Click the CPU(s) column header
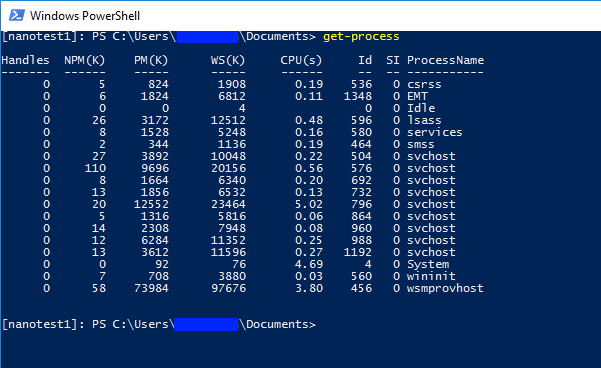 click(x=301, y=60)
